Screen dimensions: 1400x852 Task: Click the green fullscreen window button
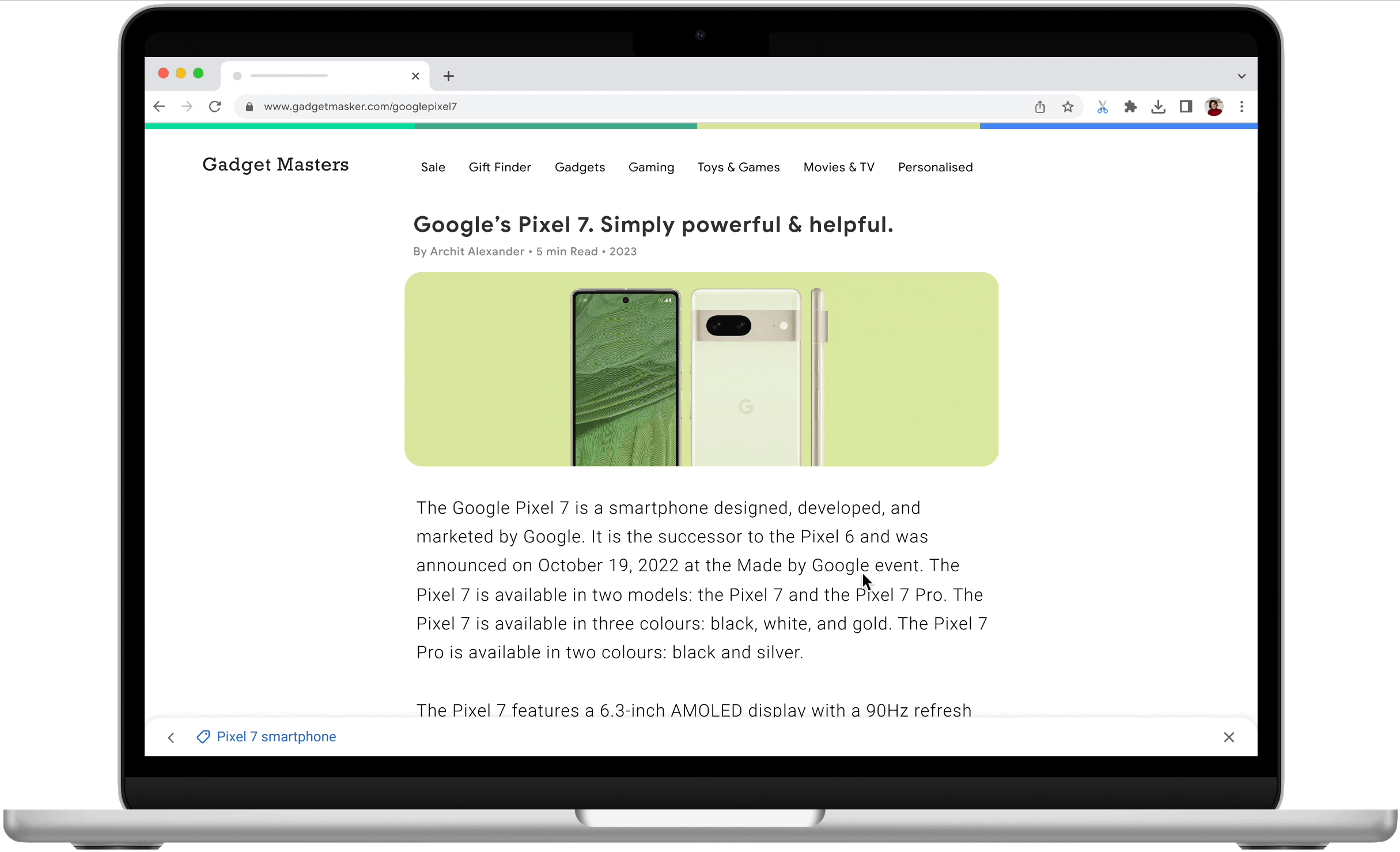[198, 73]
